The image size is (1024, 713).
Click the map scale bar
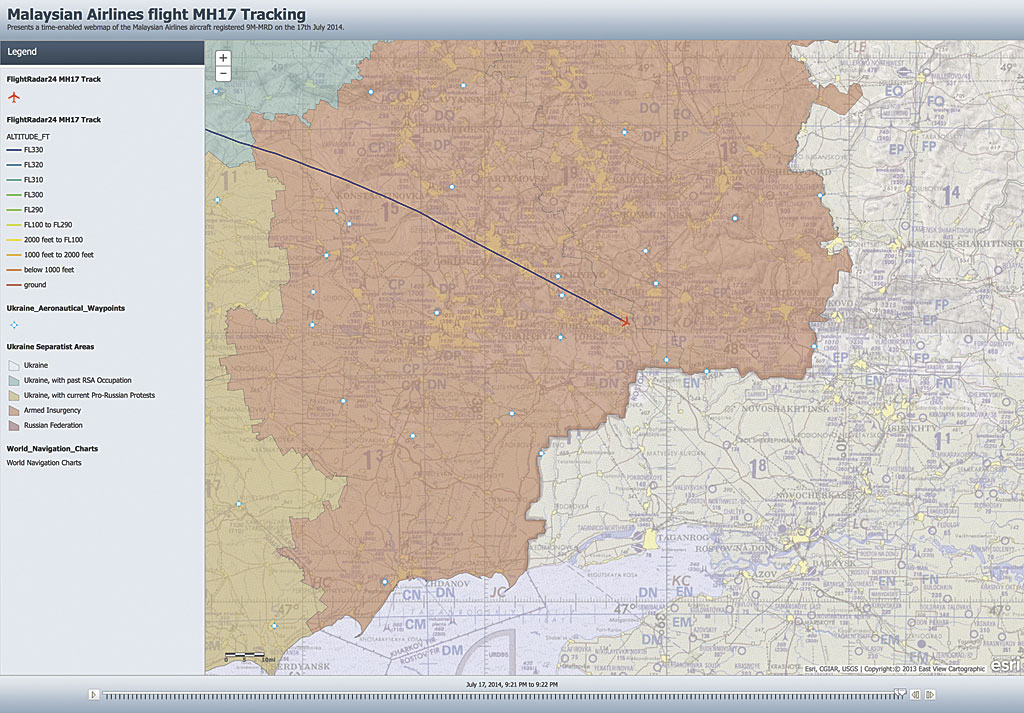coord(250,656)
